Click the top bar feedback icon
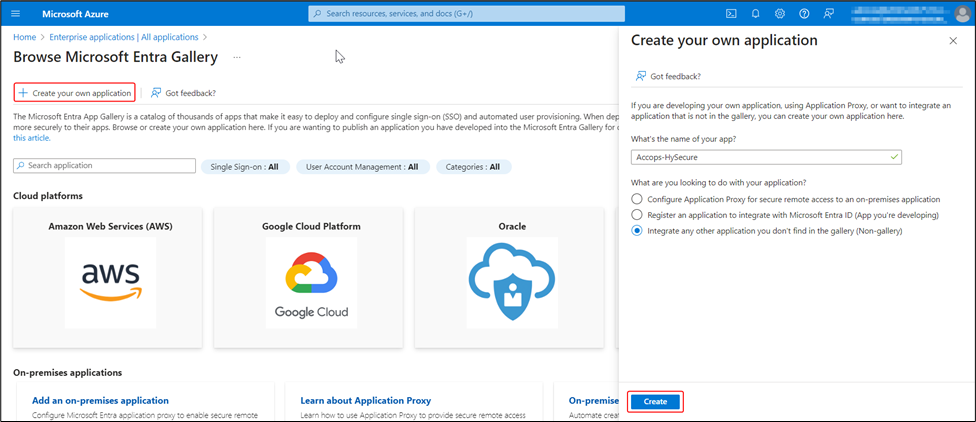 (x=828, y=14)
